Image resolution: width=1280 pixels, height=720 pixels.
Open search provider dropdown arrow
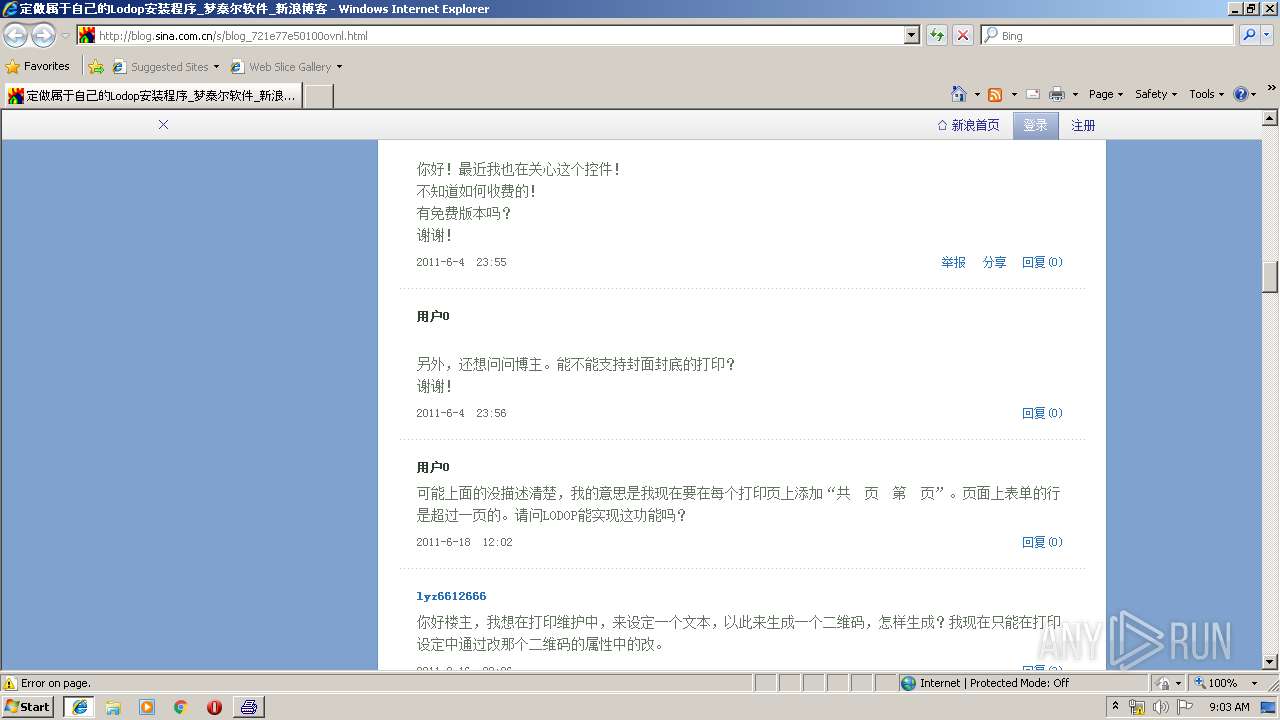point(1268,35)
